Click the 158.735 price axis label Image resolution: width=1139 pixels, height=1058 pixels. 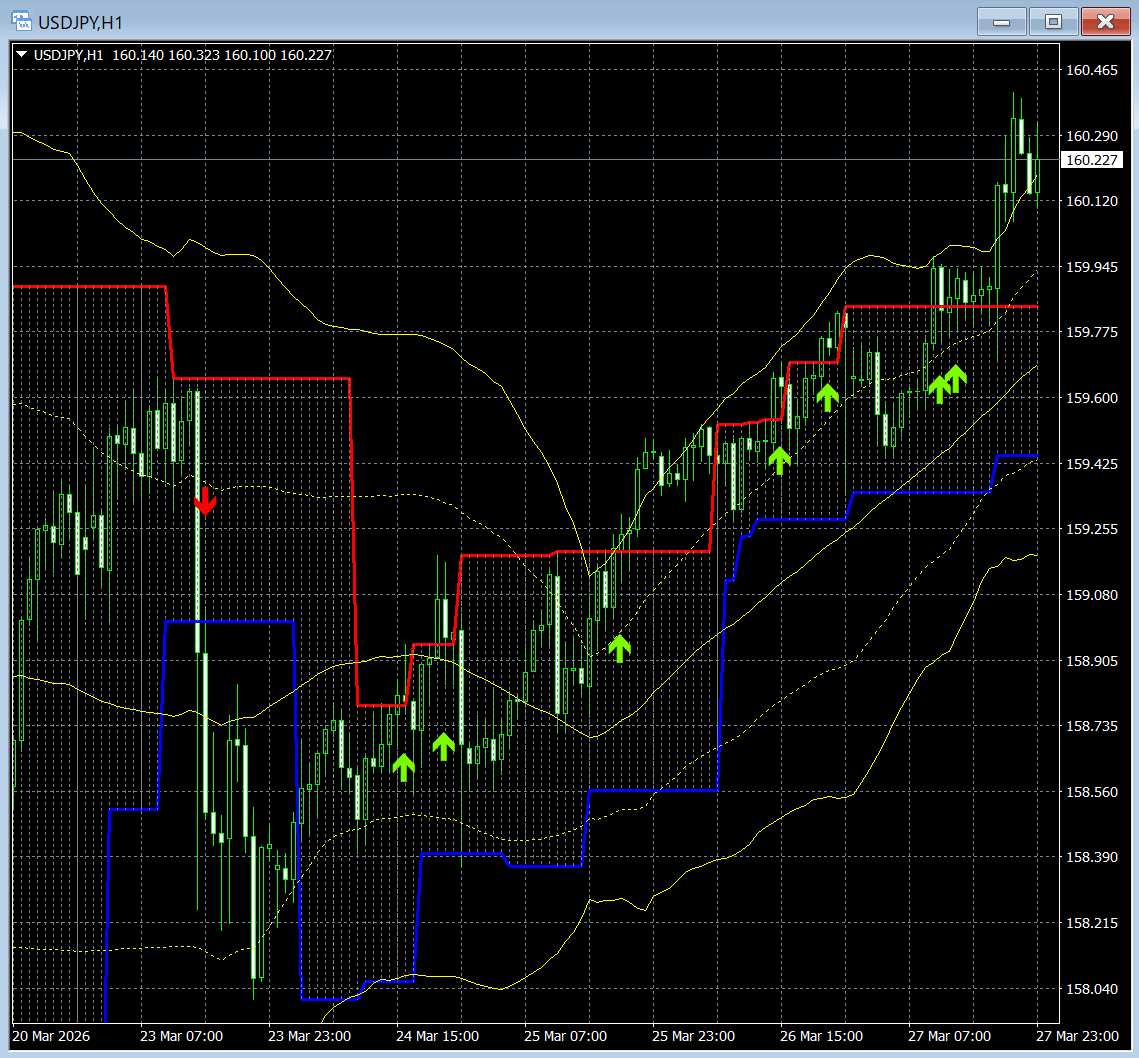[1092, 726]
